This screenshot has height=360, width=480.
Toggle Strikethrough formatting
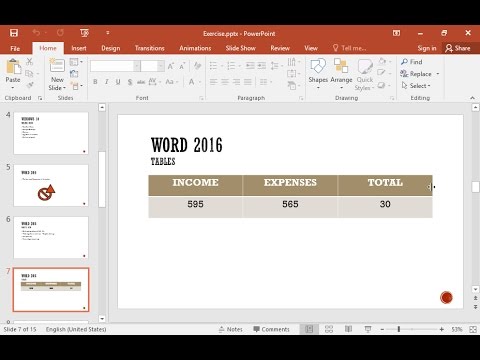[141, 82]
